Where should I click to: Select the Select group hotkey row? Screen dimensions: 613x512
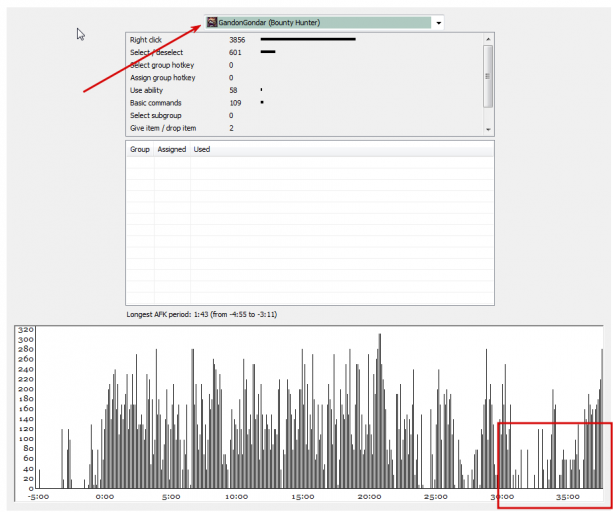coord(305,65)
